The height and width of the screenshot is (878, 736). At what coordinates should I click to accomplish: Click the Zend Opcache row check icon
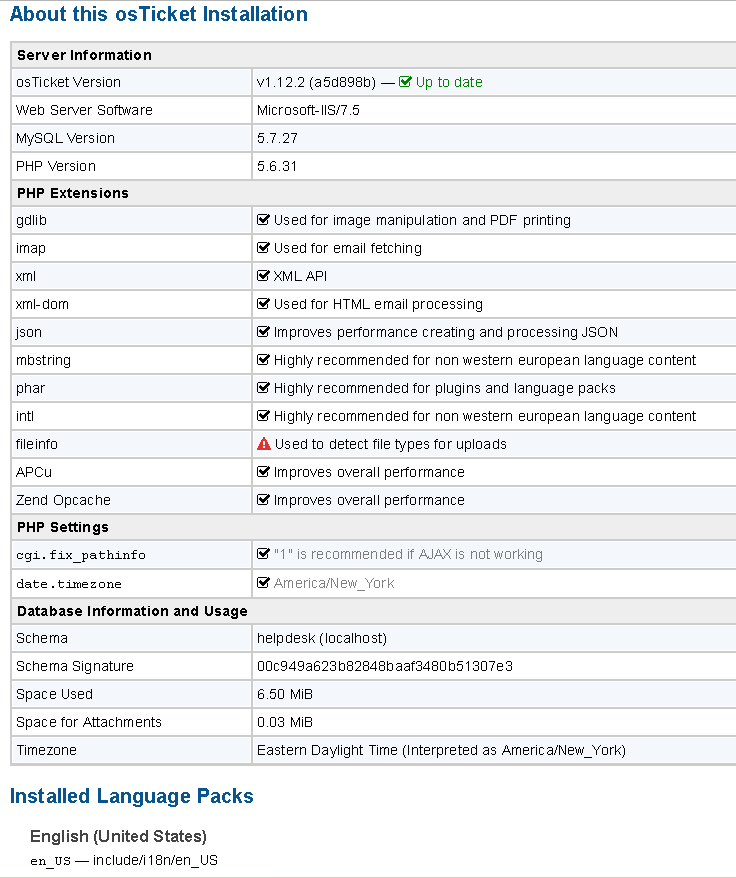[x=263, y=499]
